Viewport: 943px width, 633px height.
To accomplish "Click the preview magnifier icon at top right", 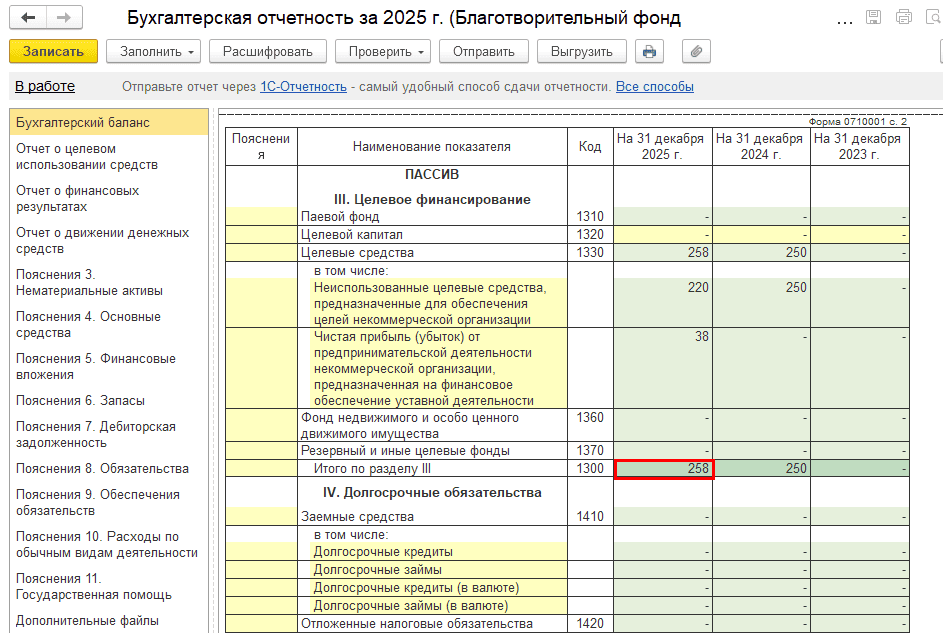I will (933, 18).
